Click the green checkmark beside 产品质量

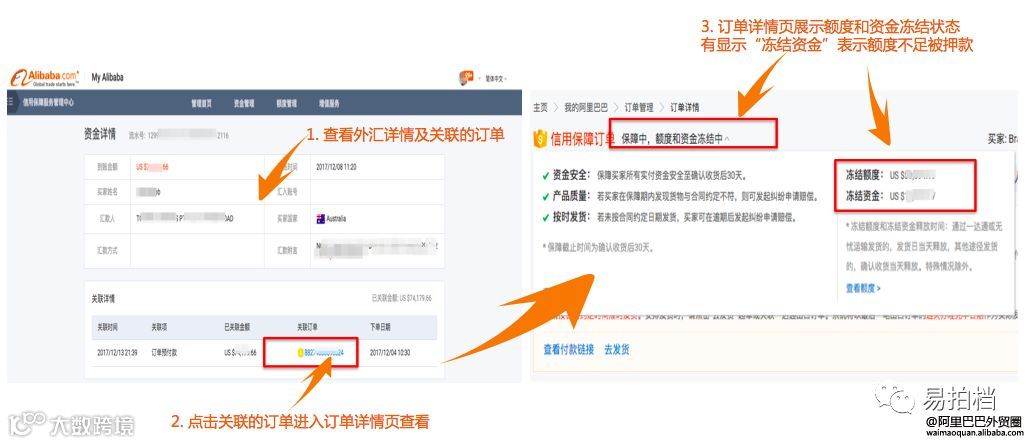pyautogui.click(x=545, y=196)
